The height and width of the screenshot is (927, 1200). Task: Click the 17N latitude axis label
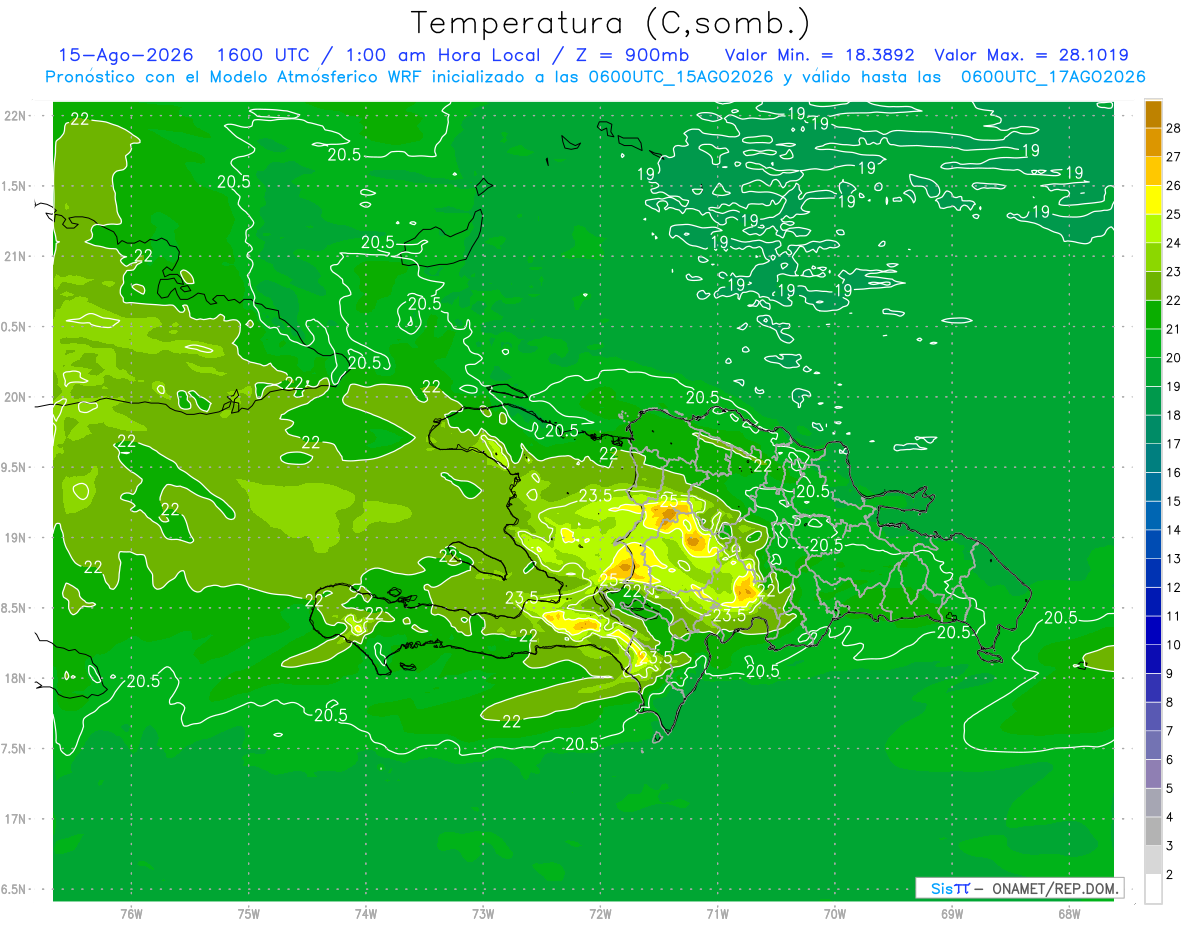[x=15, y=819]
